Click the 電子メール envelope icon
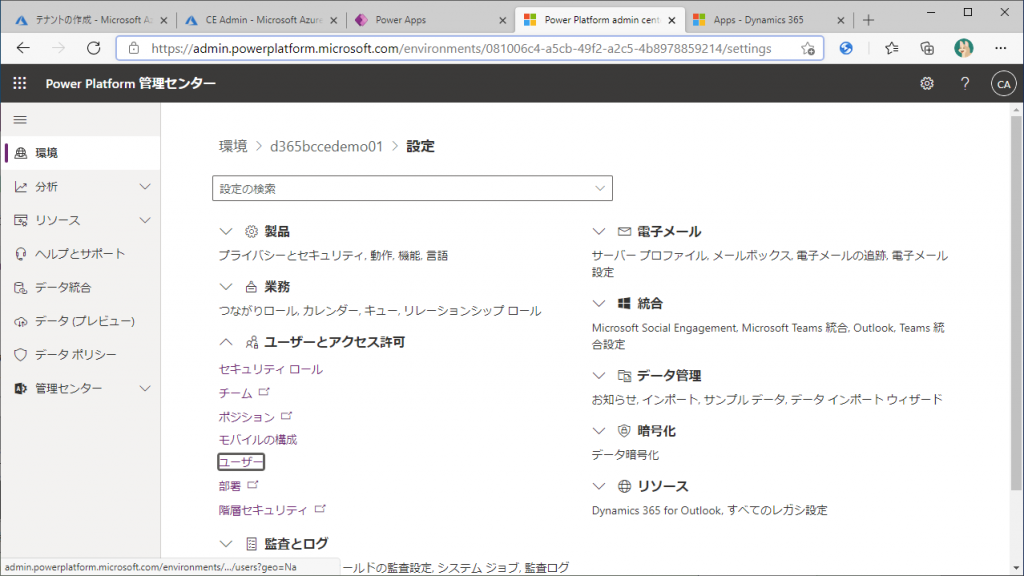The width and height of the screenshot is (1024, 576). coord(624,231)
